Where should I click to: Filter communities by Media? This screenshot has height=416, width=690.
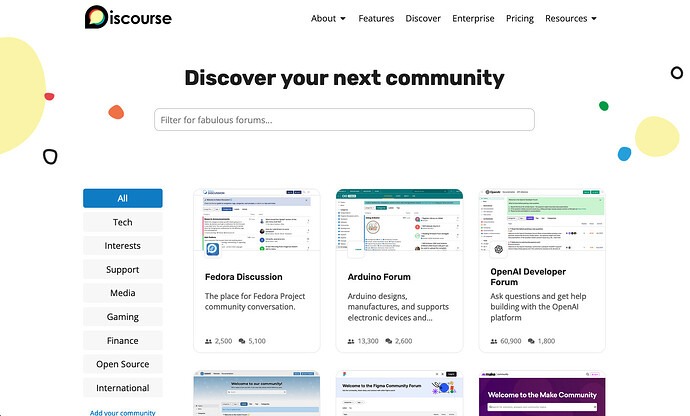pos(123,293)
